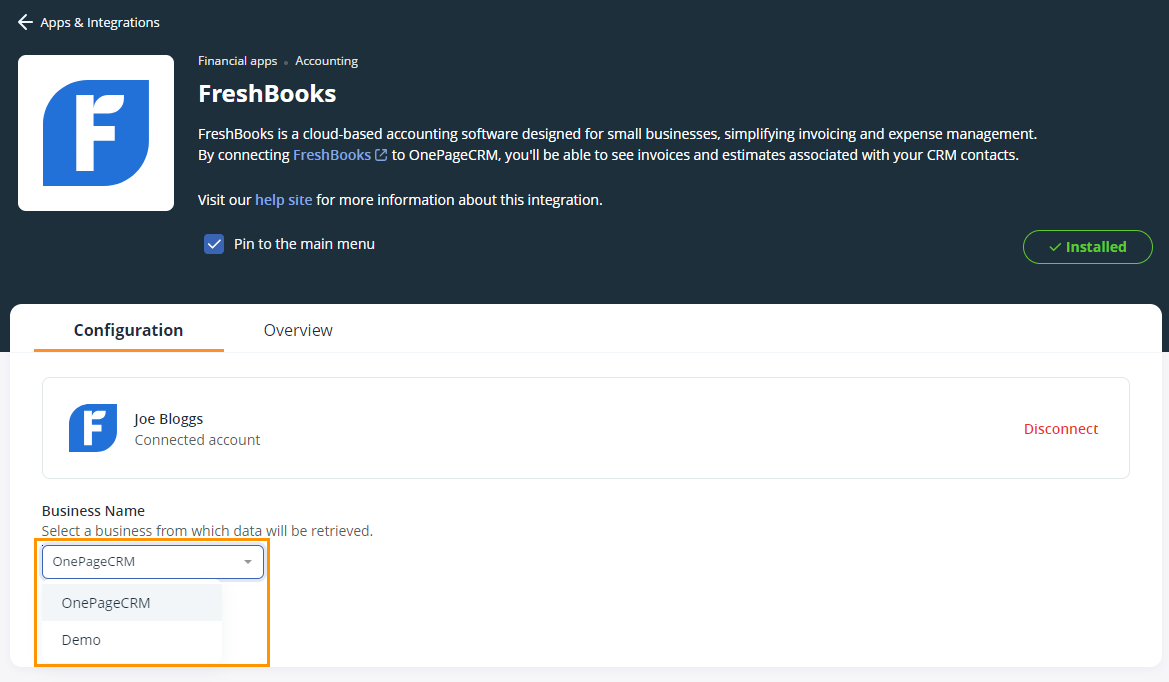The image size is (1169, 682).
Task: Go back to Apps & Integrations arrow
Action: 25,22
